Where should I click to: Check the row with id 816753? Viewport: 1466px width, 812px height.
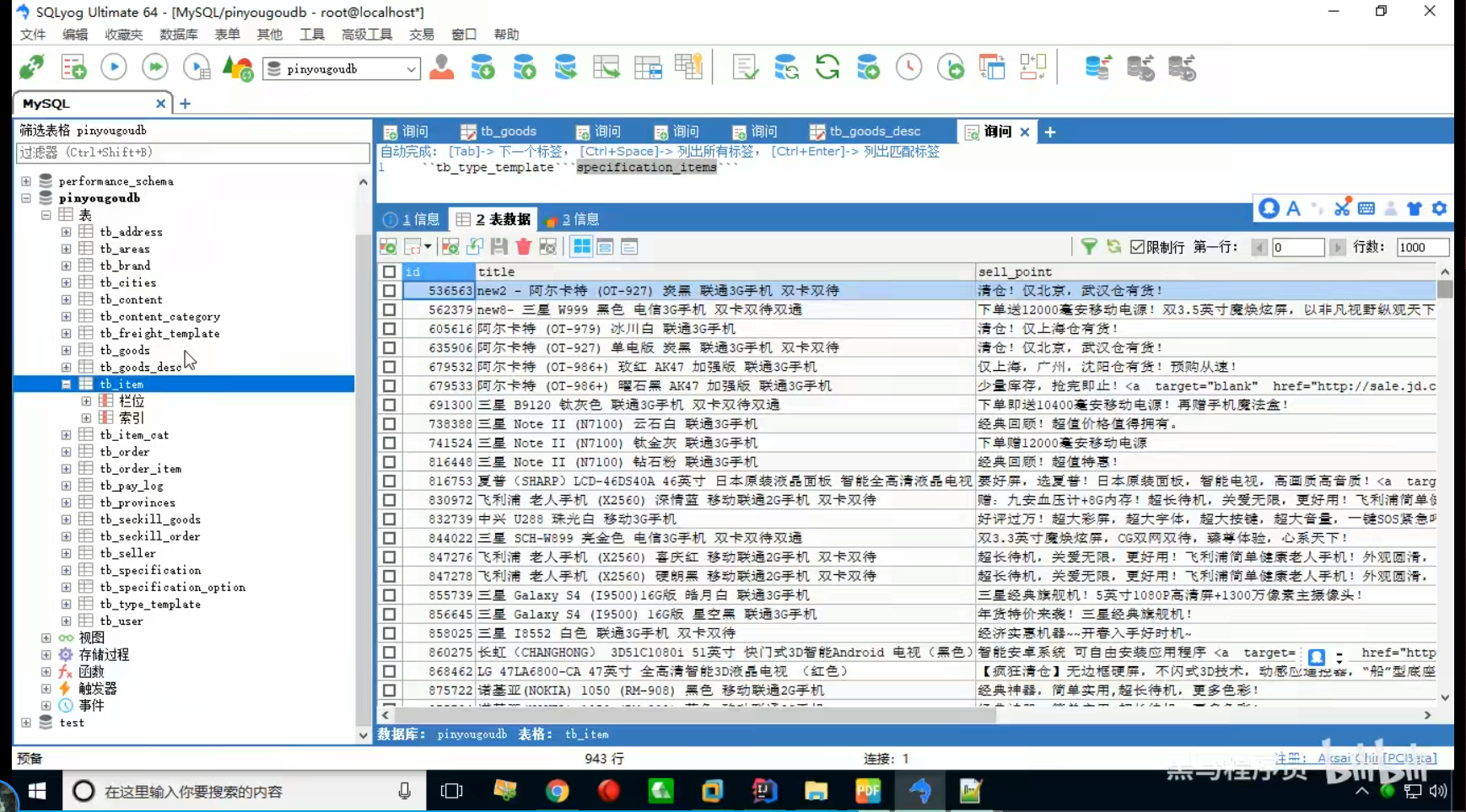(389, 481)
